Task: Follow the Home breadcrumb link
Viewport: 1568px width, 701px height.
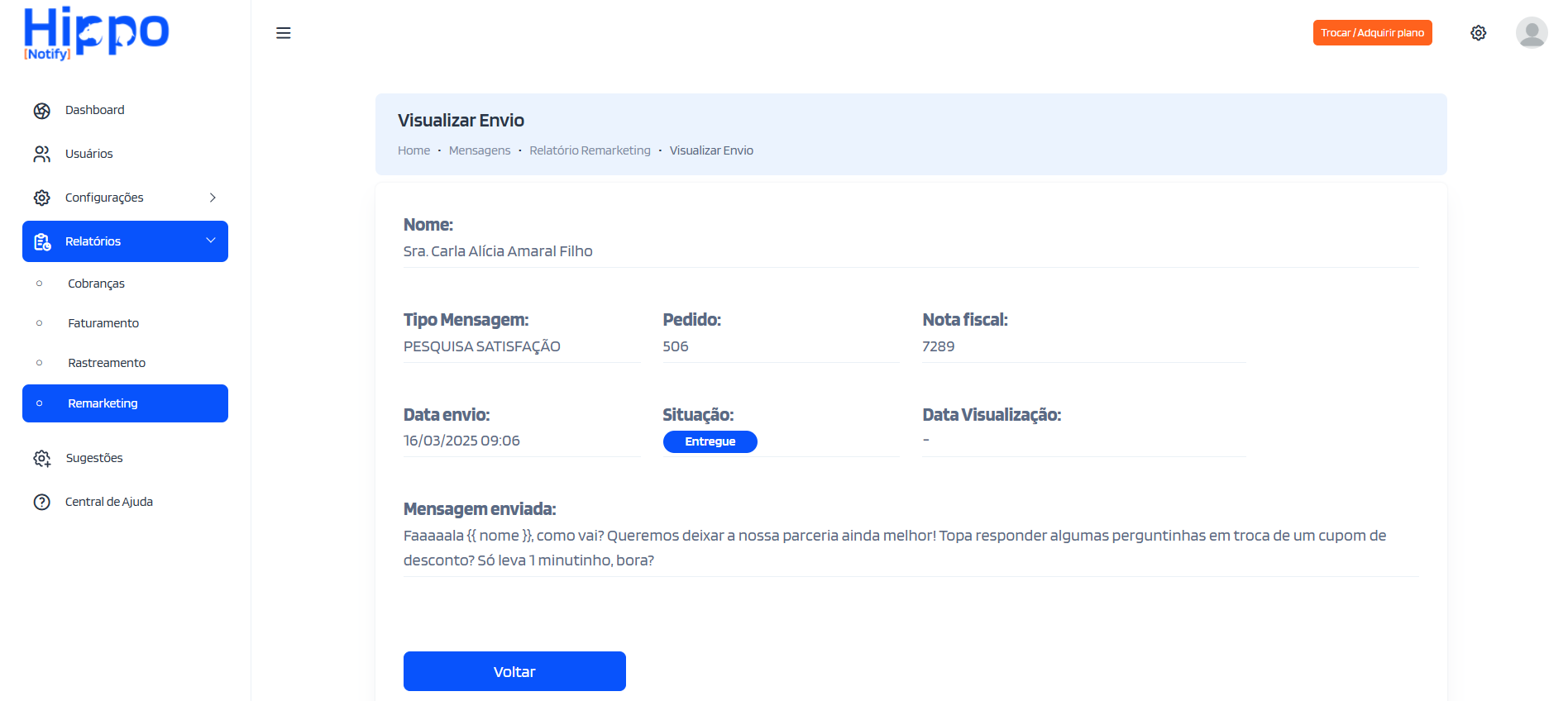Action: tap(414, 150)
